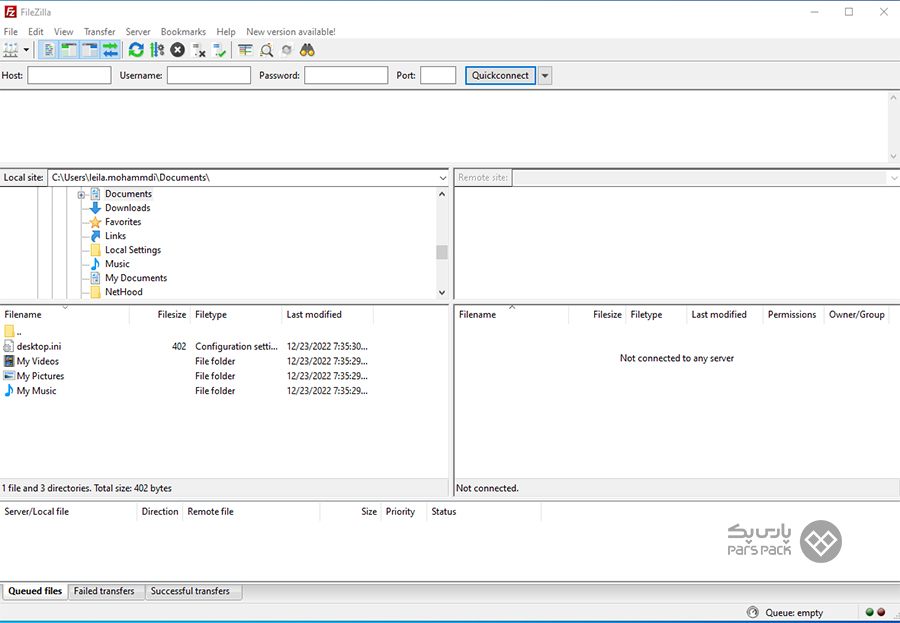This screenshot has width=900, height=623.
Task: Toggle transfer queue display icon
Action: click(x=110, y=51)
